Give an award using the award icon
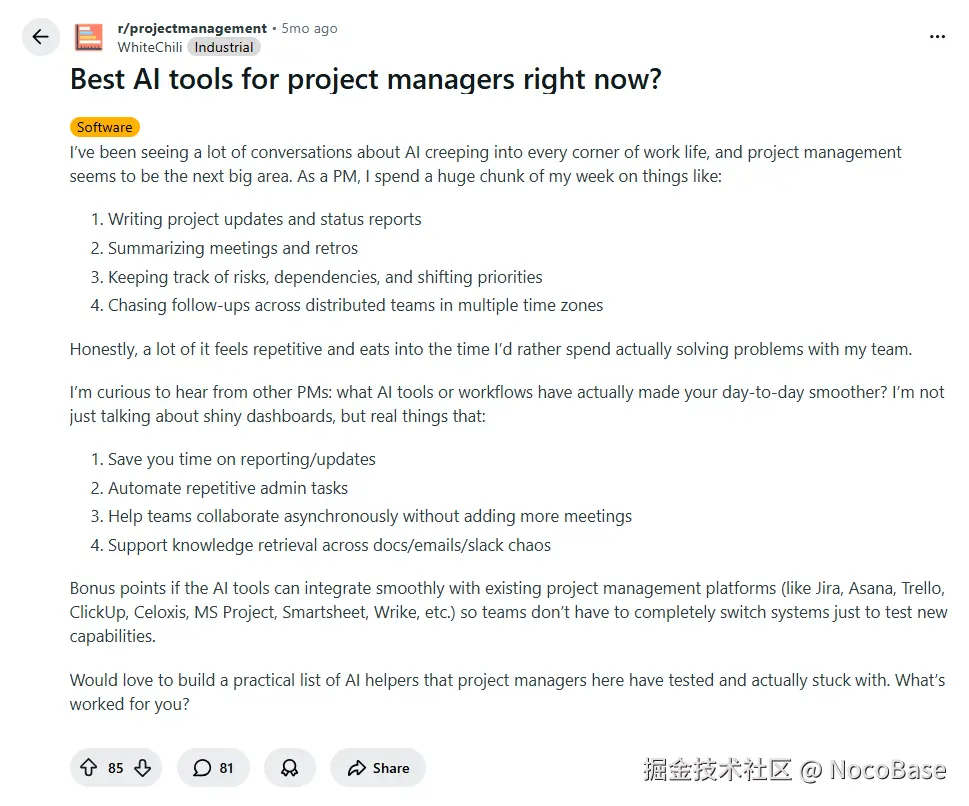This screenshot has height=806, width=969. click(290, 768)
